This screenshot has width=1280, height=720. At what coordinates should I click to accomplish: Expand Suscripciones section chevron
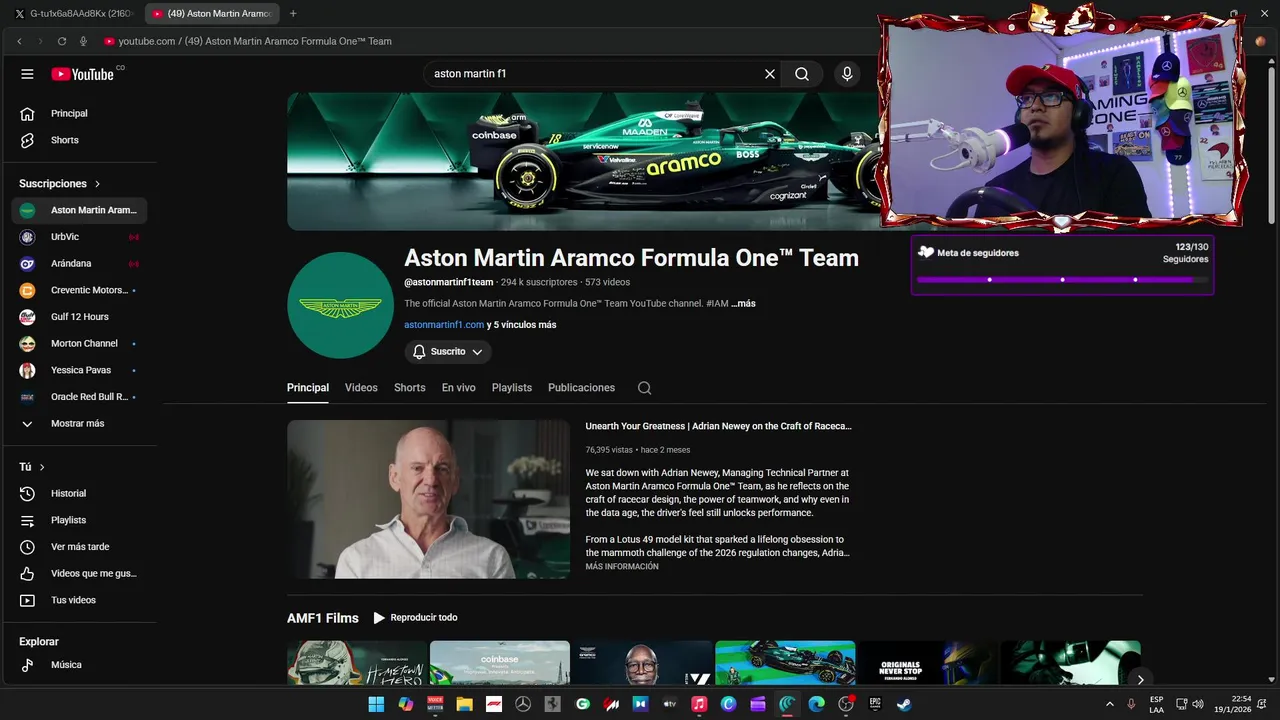click(97, 184)
